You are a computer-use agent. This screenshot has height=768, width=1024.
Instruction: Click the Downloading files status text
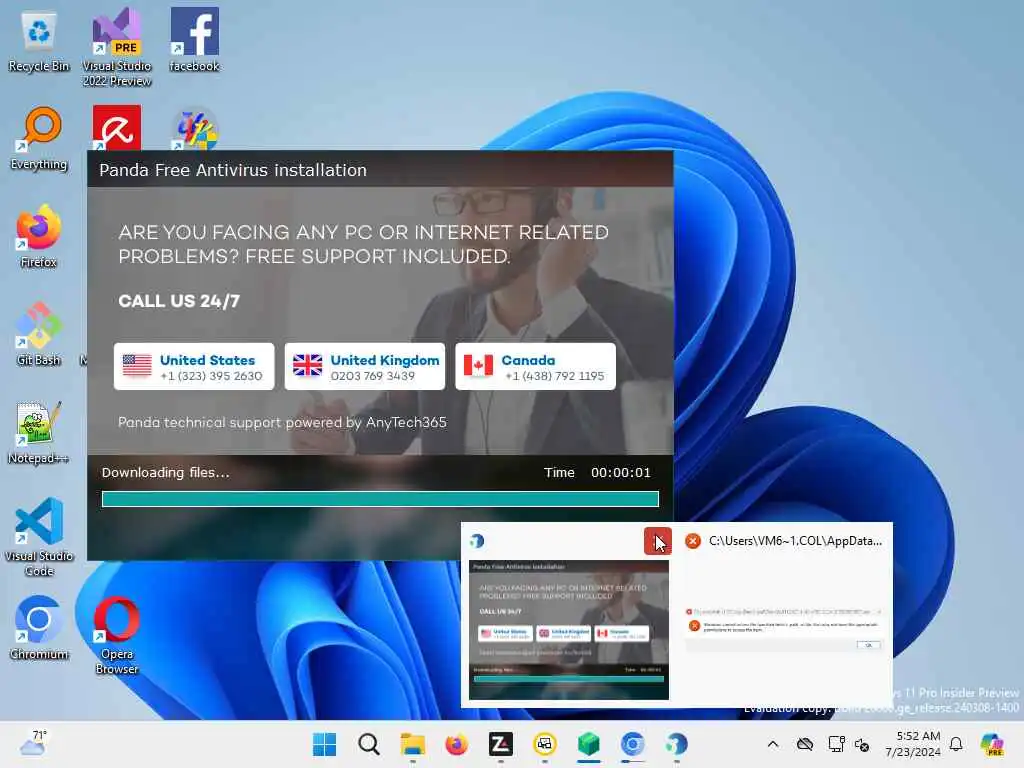[x=166, y=472]
